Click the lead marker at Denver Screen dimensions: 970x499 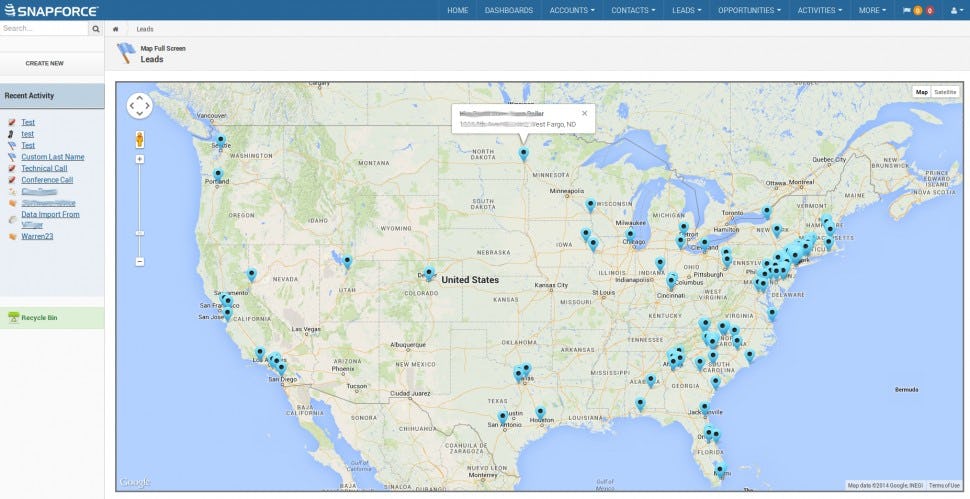click(429, 272)
